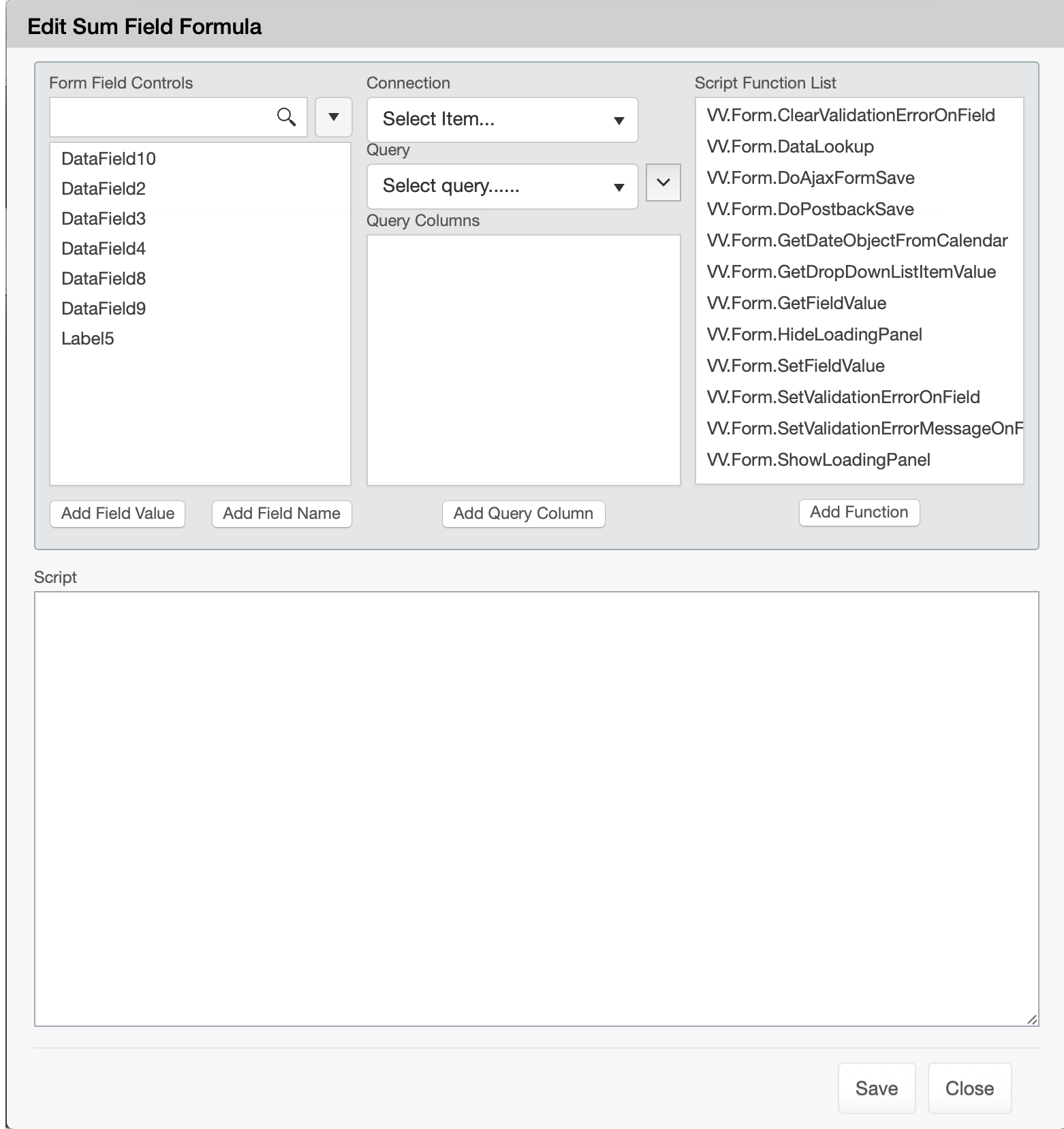Click the Add Field Value button

(x=118, y=513)
